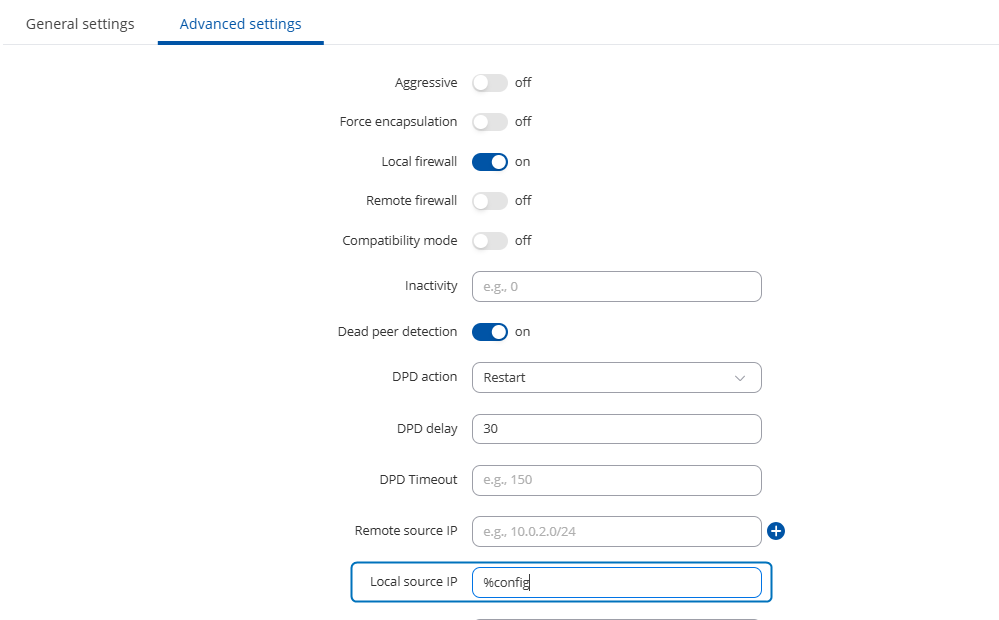Toggle Compatibility mode on

490,241
